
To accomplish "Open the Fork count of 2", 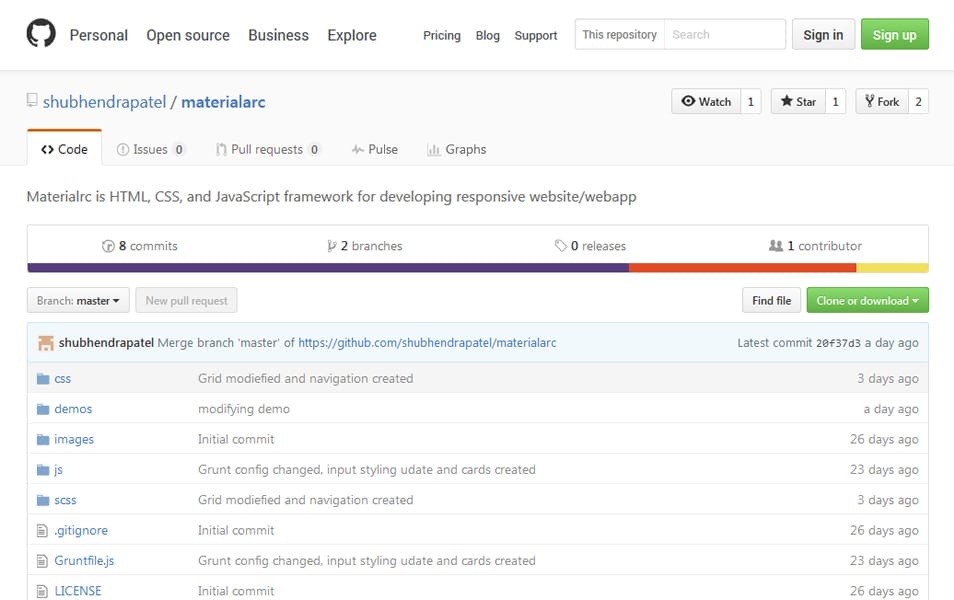I will (919, 102).
